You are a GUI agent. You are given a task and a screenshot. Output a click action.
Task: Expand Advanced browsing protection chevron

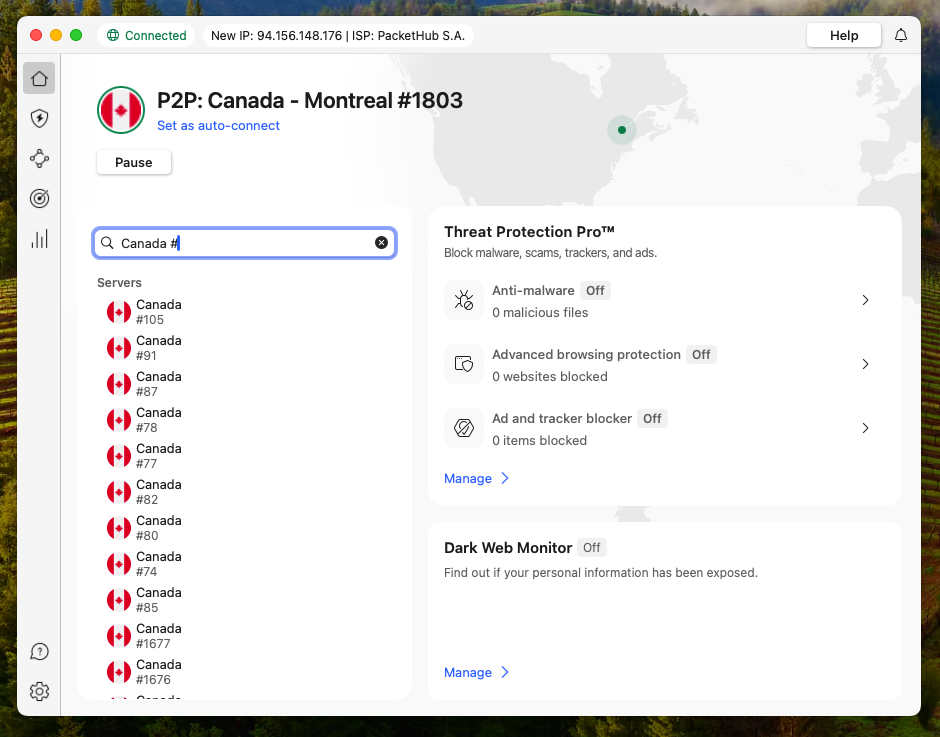click(865, 364)
